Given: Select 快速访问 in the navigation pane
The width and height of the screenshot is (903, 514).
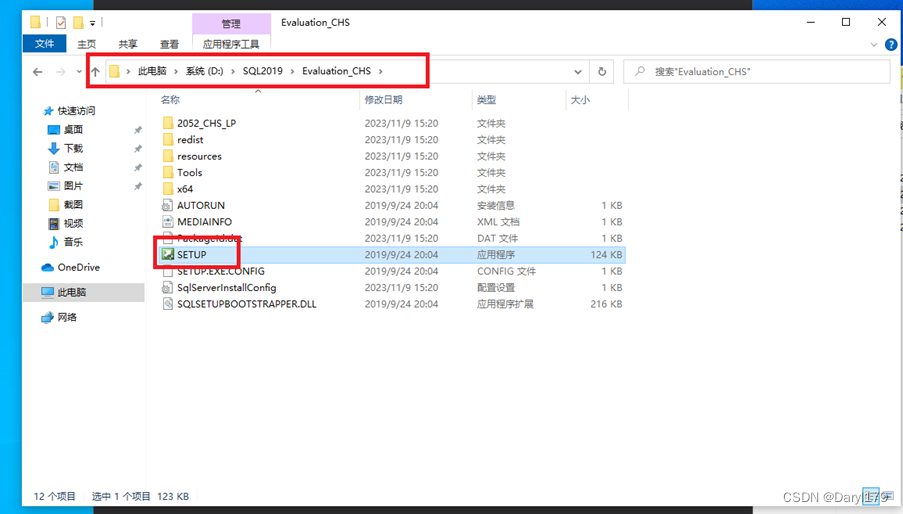Looking at the screenshot, I should click(x=76, y=111).
